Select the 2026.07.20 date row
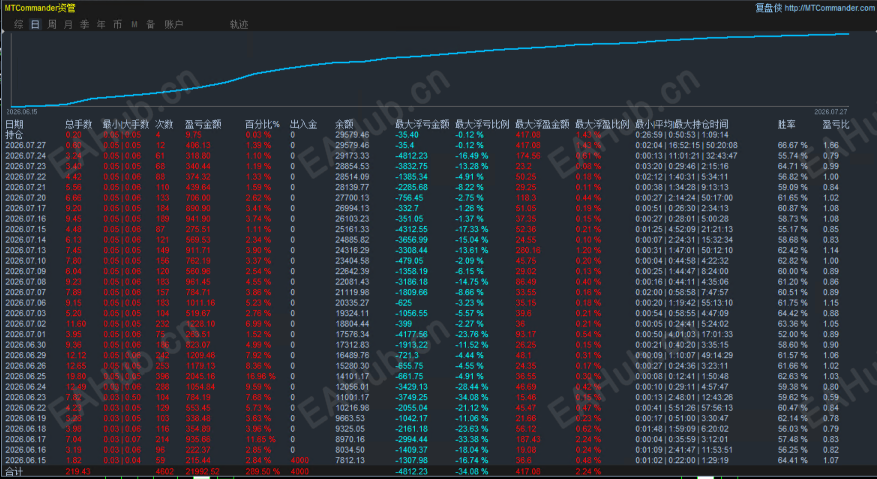The image size is (877, 479). (x=26, y=198)
